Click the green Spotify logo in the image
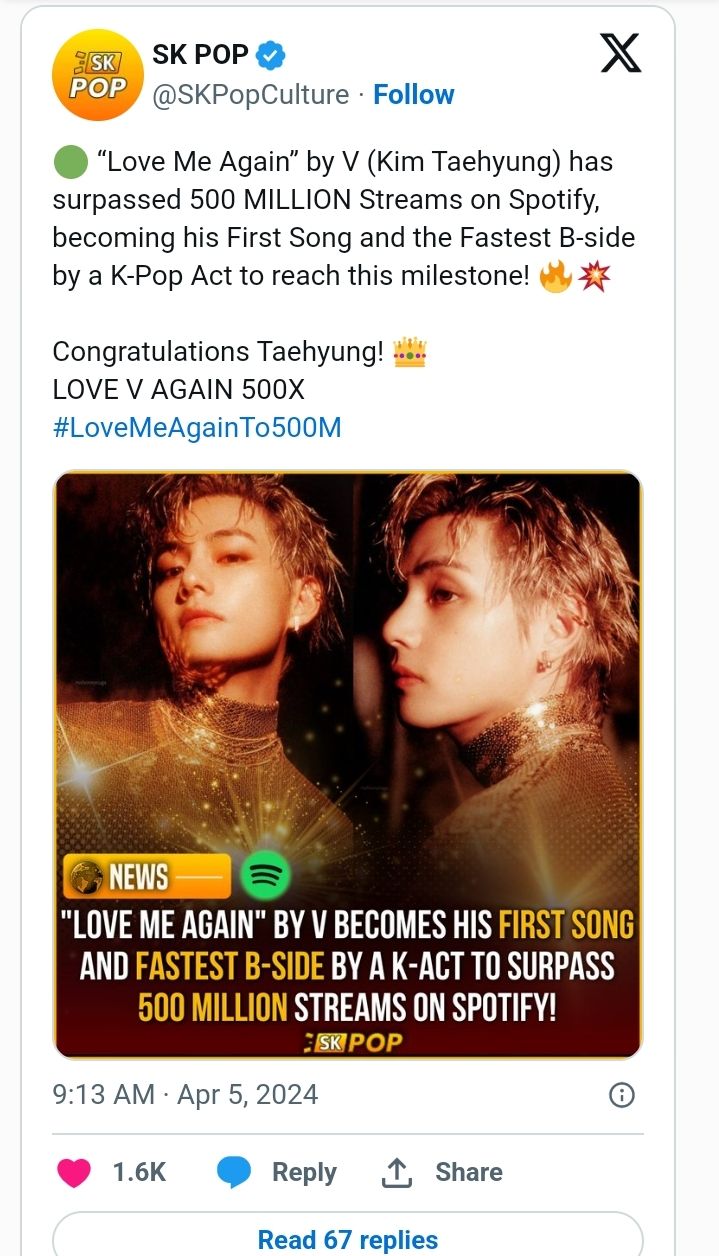Image resolution: width=719 pixels, height=1256 pixels. pos(265,877)
